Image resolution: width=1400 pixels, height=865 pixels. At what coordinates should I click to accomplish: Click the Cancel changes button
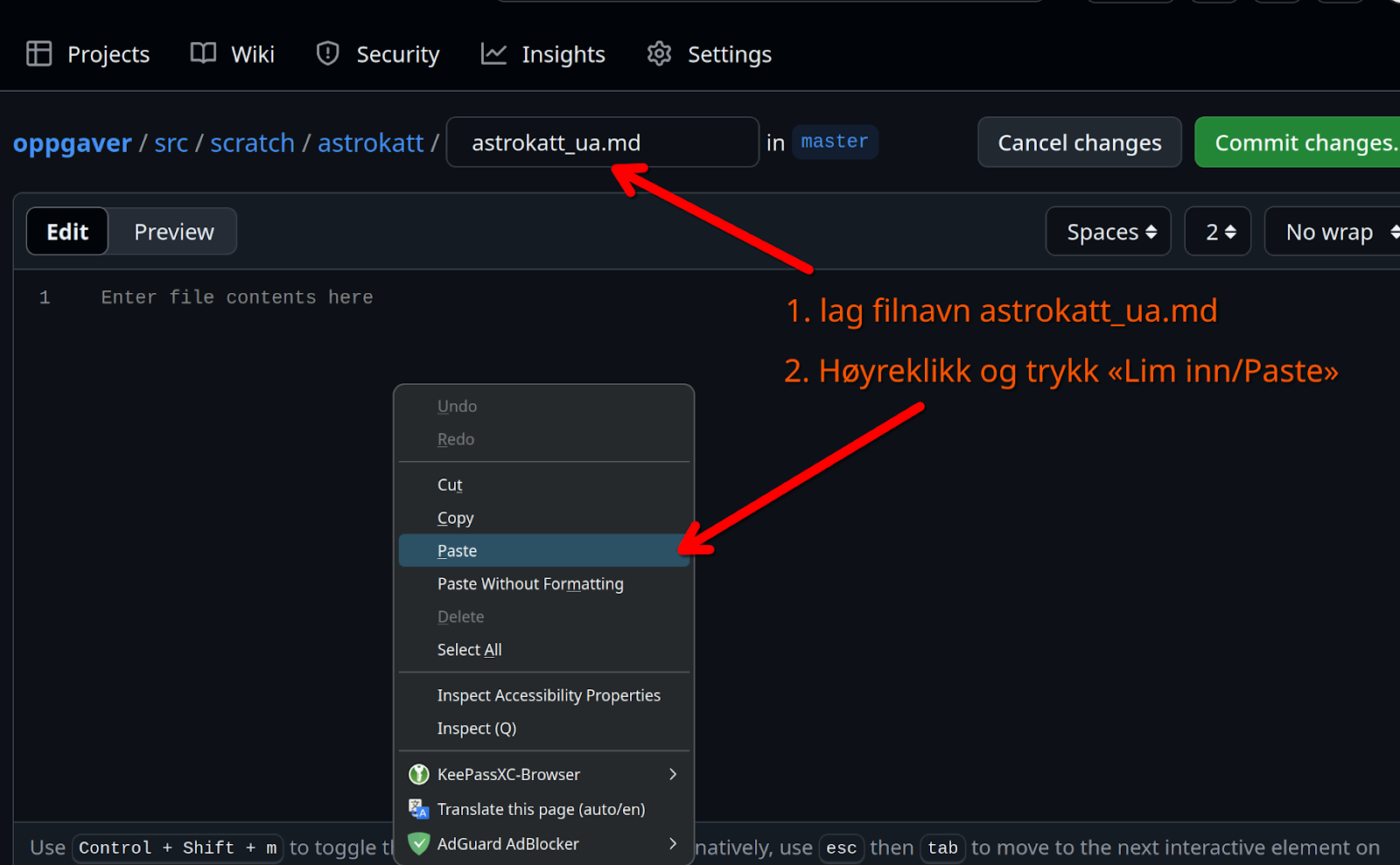[1079, 143]
